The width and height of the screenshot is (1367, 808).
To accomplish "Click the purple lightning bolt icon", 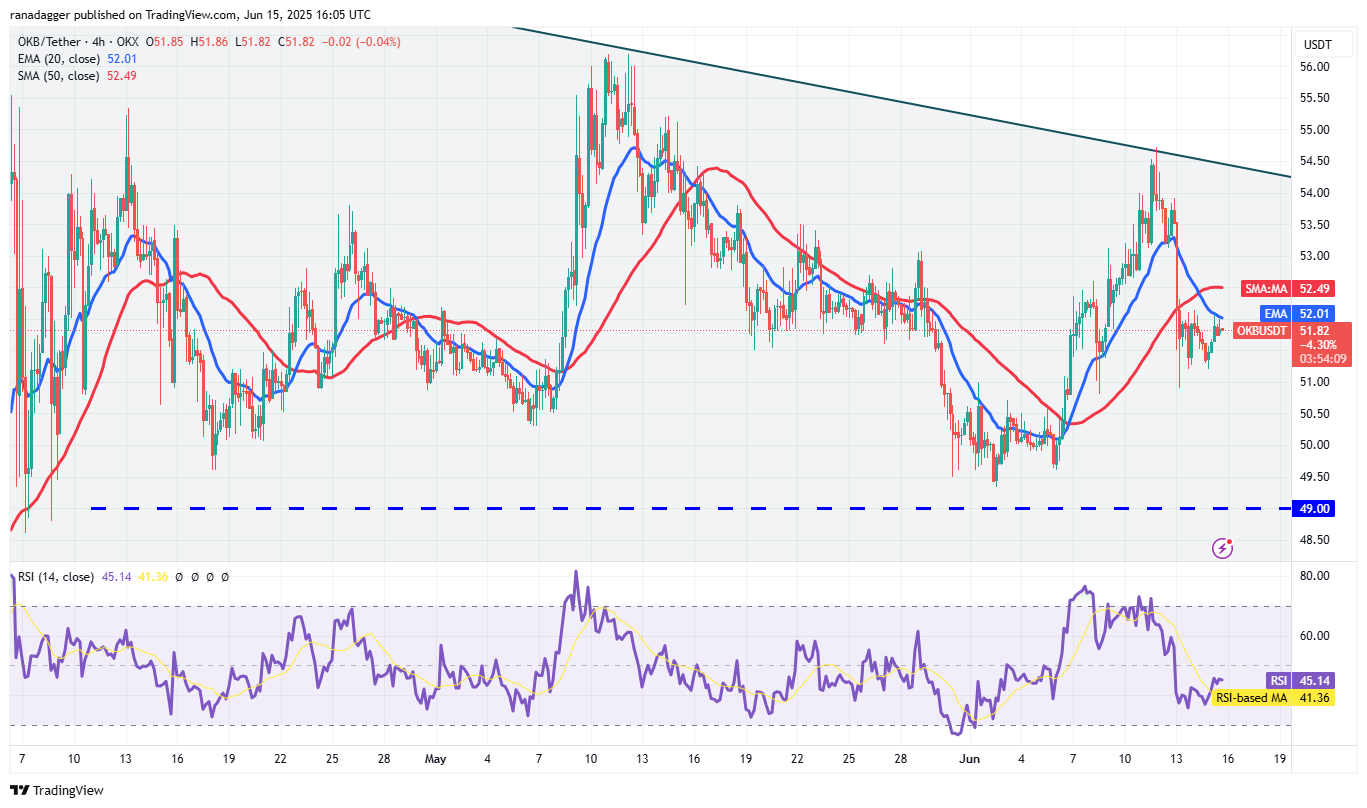I will tap(1222, 547).
